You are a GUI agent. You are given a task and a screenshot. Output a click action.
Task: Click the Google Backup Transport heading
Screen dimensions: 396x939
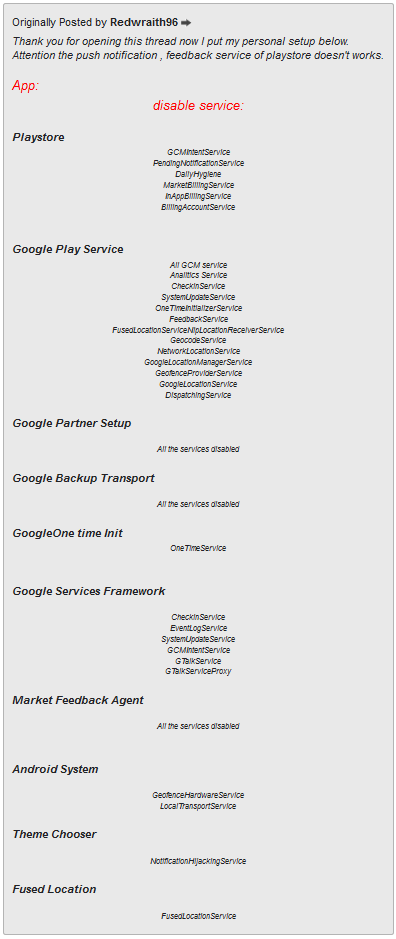point(84,478)
